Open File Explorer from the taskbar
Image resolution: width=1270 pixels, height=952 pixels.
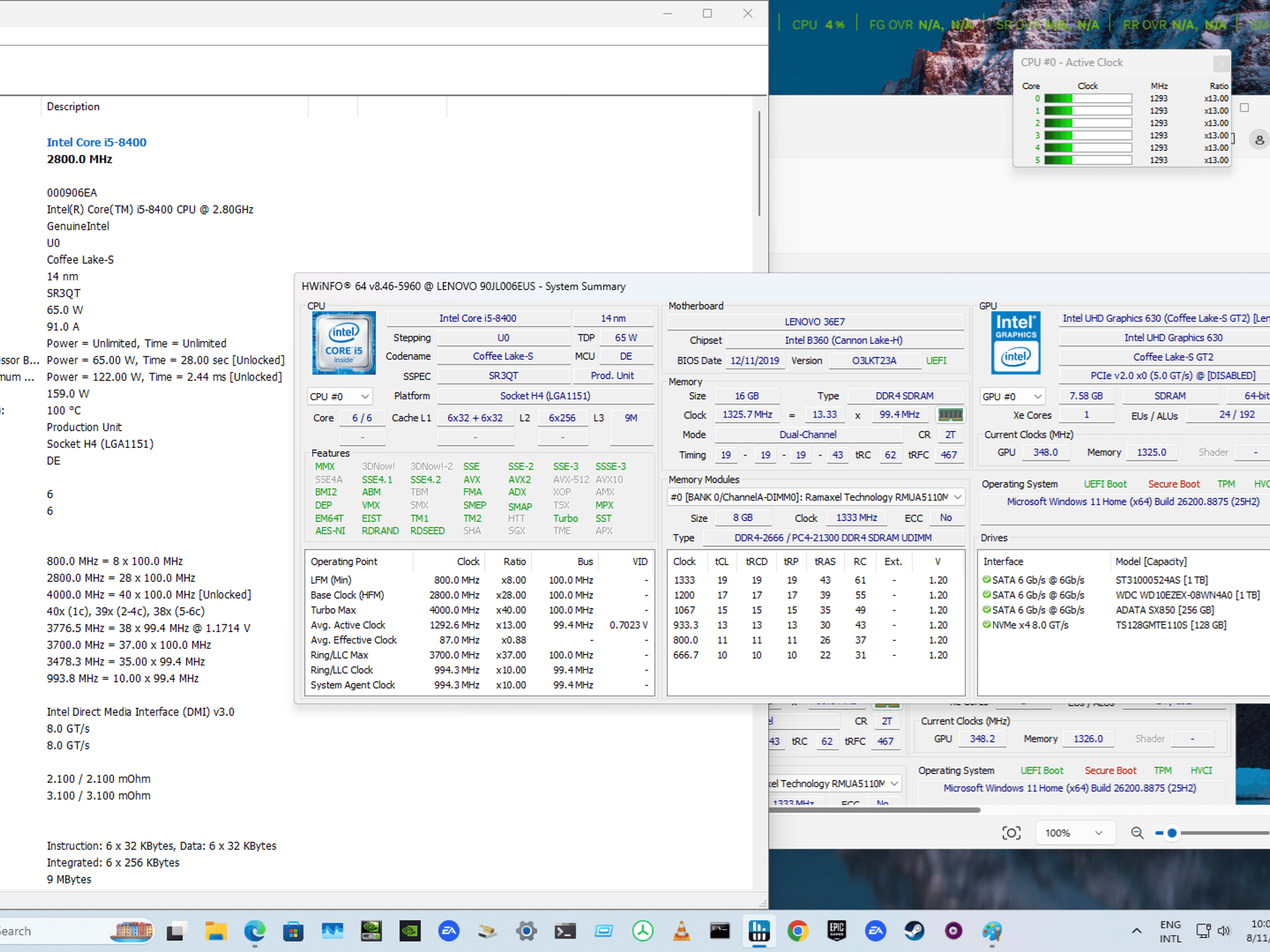[215, 931]
